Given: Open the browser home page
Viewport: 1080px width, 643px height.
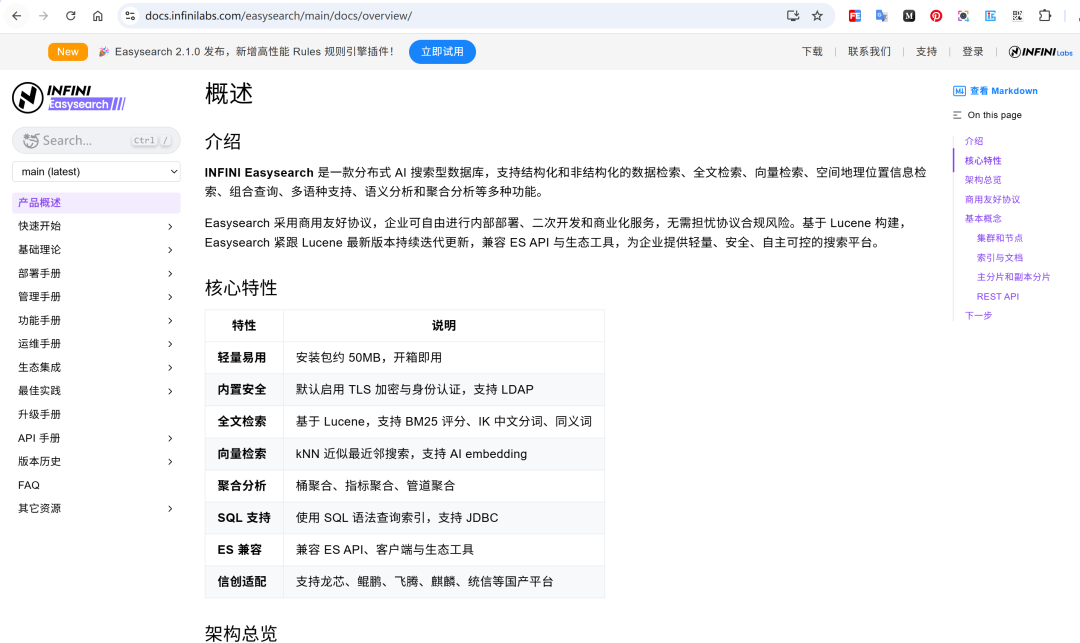Looking at the screenshot, I should coord(98,16).
